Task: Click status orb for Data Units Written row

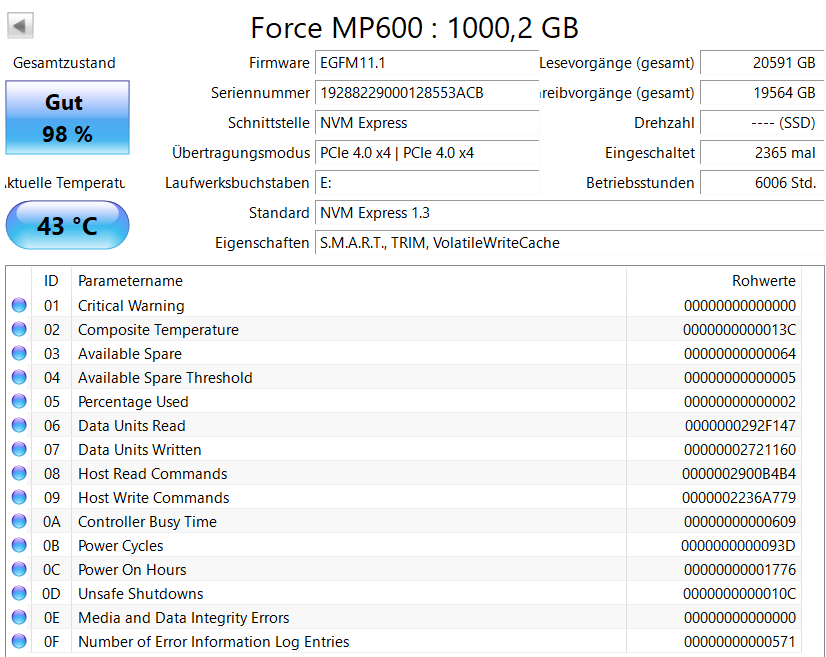Action: click(19, 449)
